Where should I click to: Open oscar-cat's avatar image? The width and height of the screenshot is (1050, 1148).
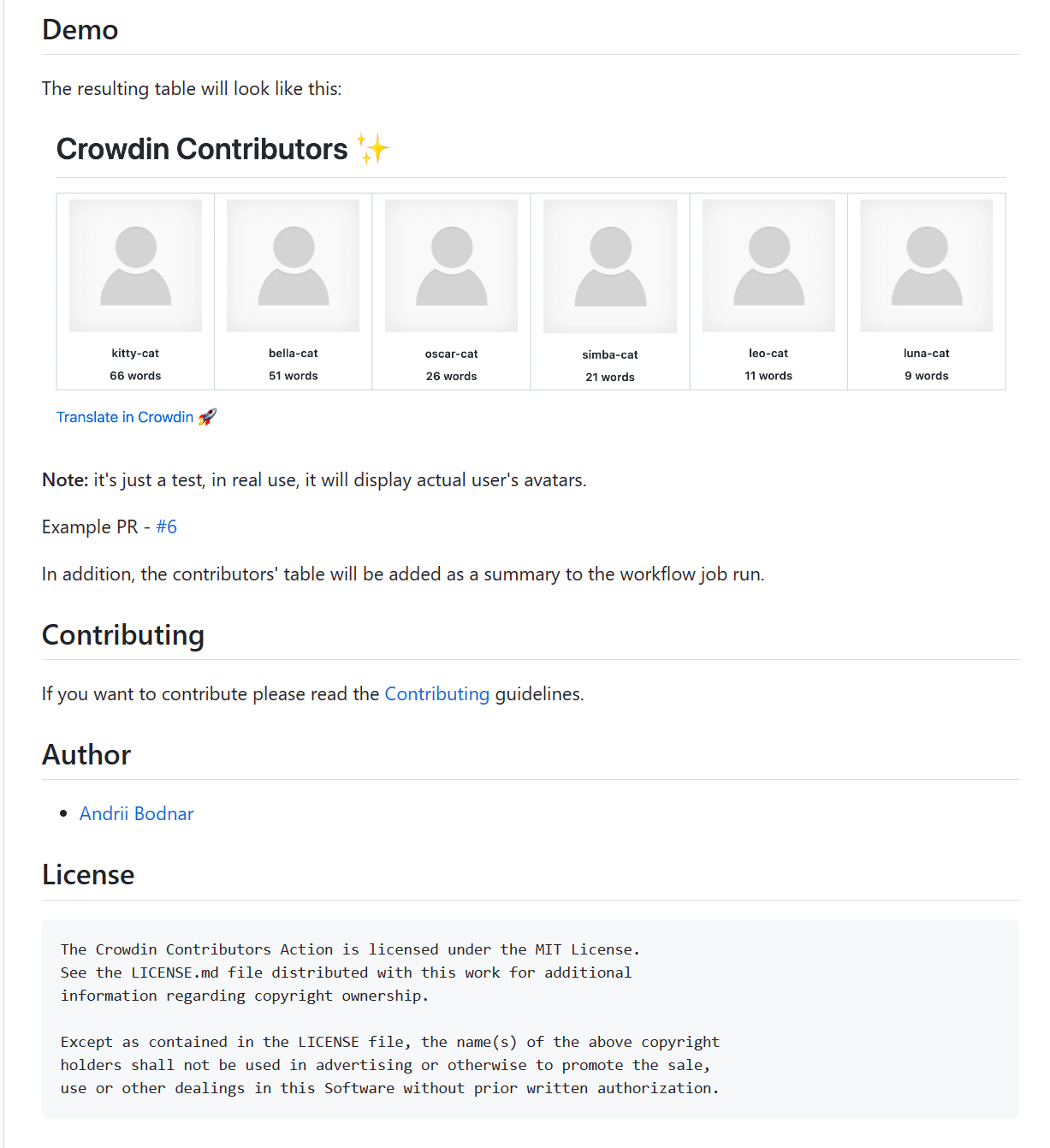(452, 265)
